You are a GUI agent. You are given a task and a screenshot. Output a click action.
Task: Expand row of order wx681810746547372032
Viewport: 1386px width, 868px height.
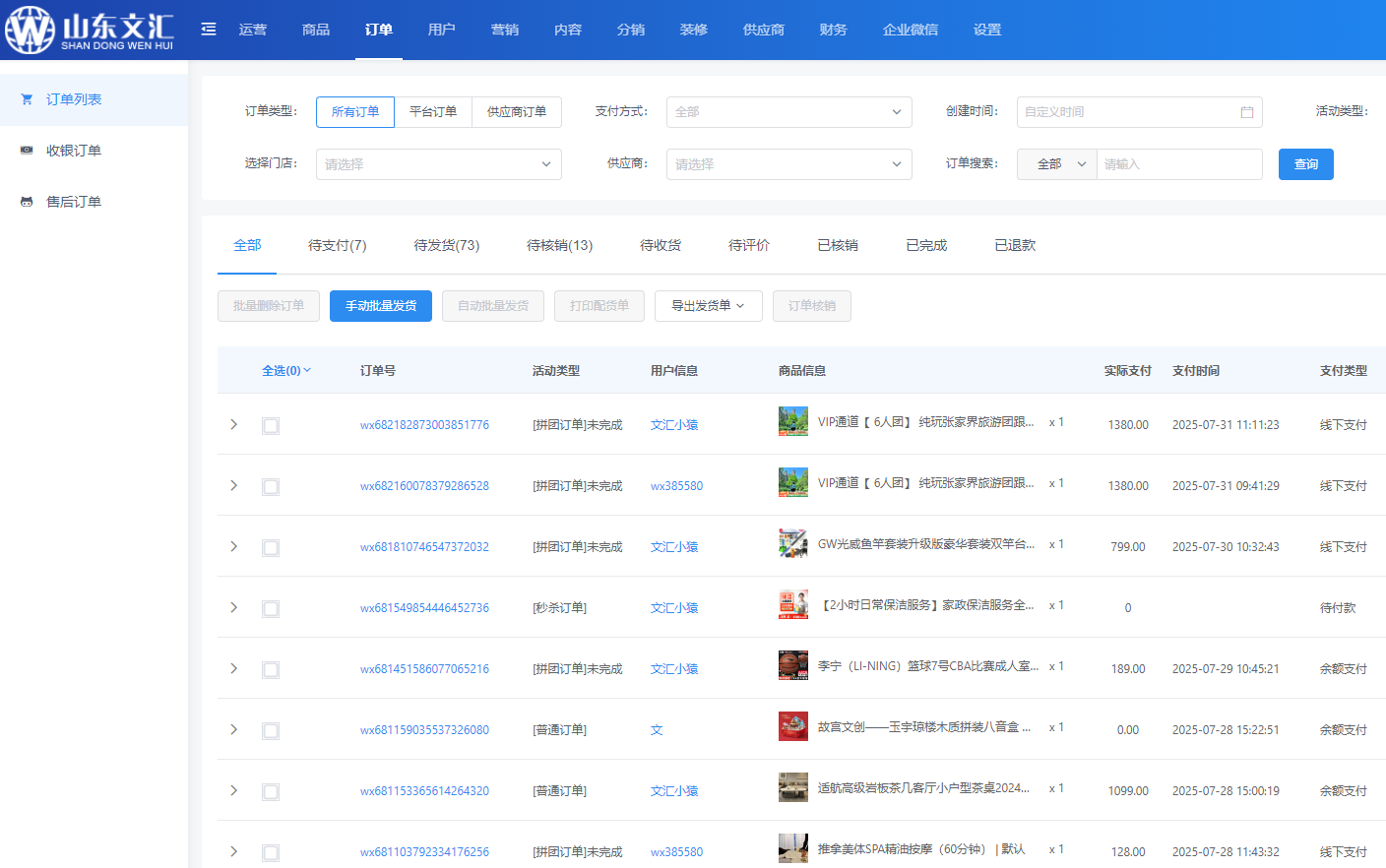coord(233,546)
